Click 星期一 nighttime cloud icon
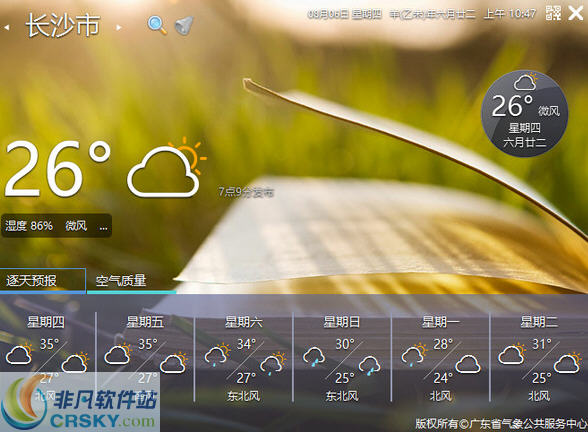Image resolution: width=588 pixels, height=432 pixels. tap(468, 364)
